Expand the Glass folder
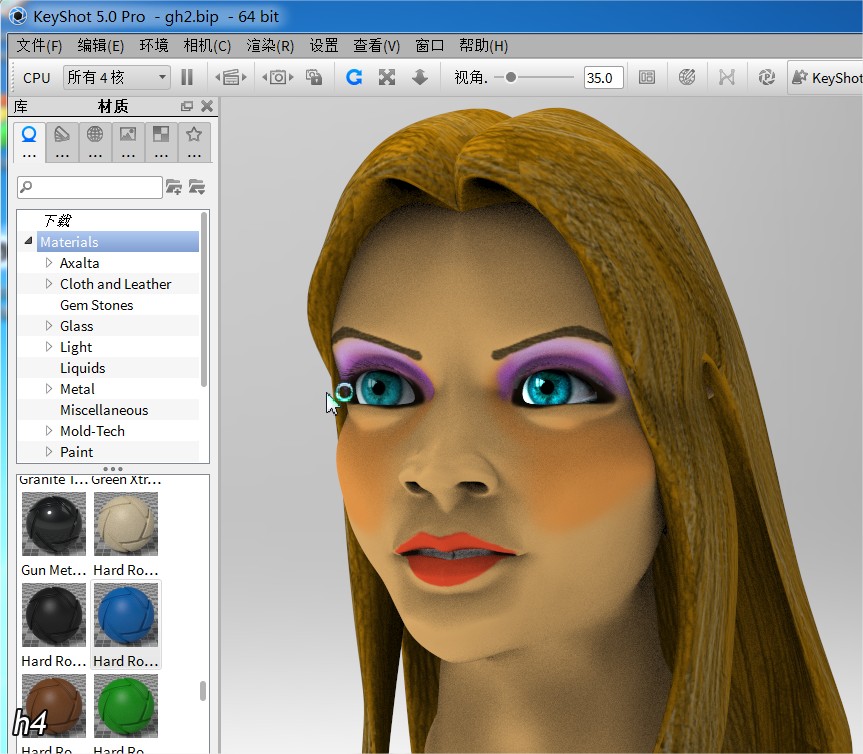The image size is (863, 754). tap(49, 326)
